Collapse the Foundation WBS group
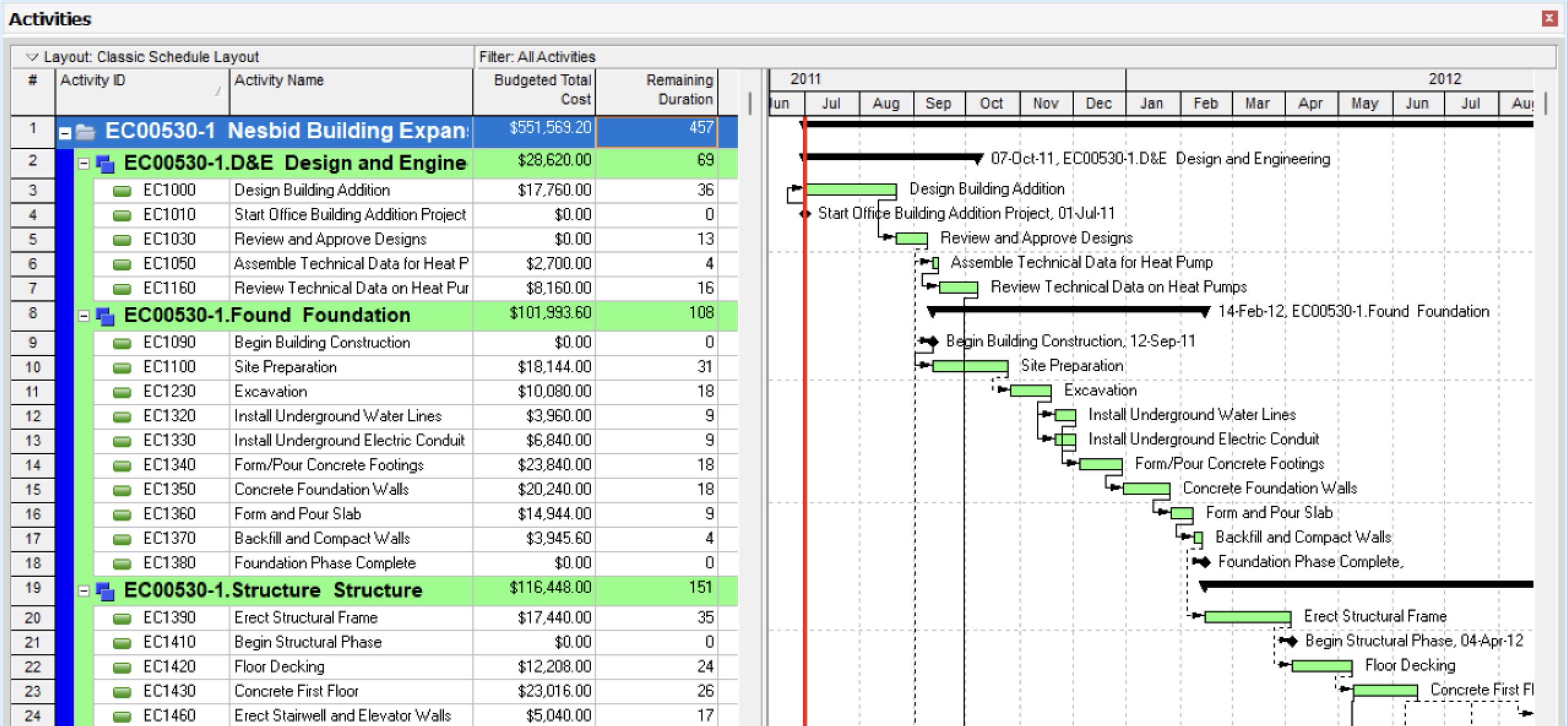This screenshot has width=1568, height=726. click(x=84, y=316)
